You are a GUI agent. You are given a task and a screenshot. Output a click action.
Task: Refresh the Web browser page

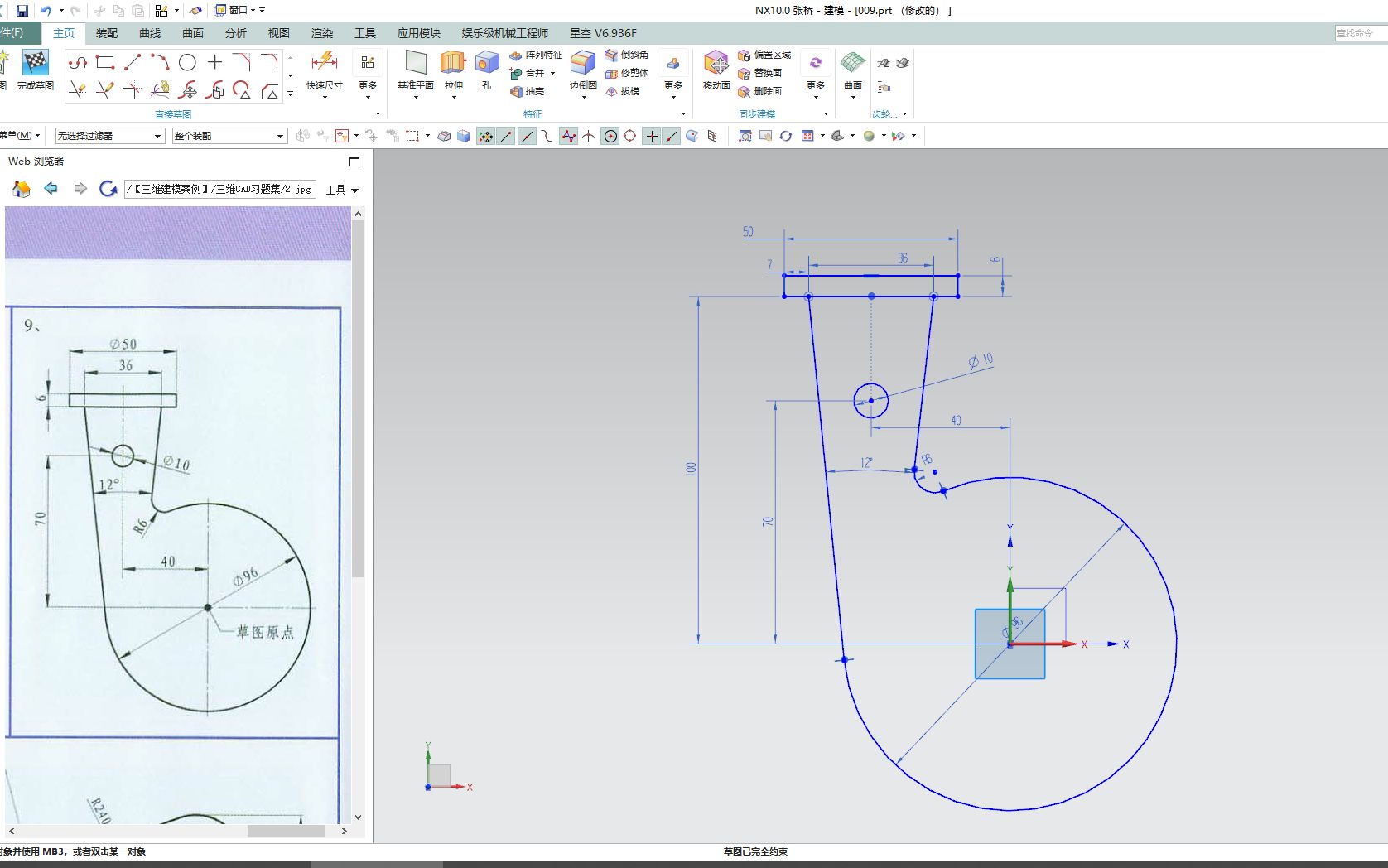tap(108, 189)
